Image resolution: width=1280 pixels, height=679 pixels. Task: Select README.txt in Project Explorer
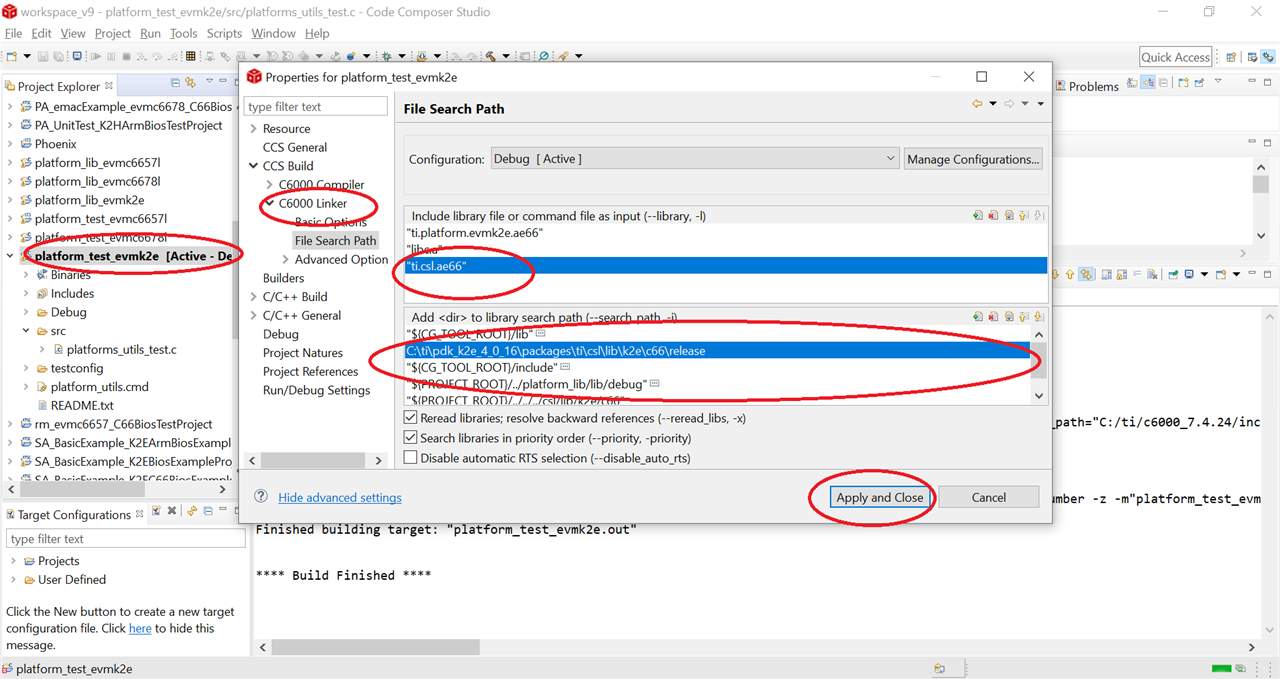coord(82,406)
